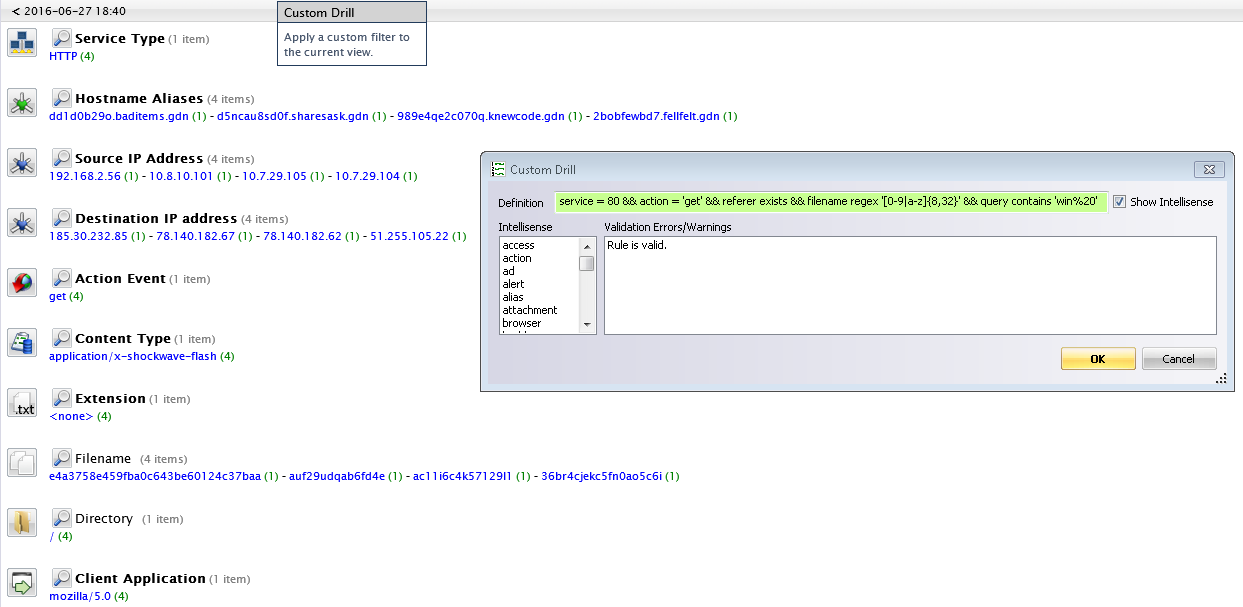1243x607 pixels.
Task: Close the Custom Drill dialog window
Action: pos(1208,170)
